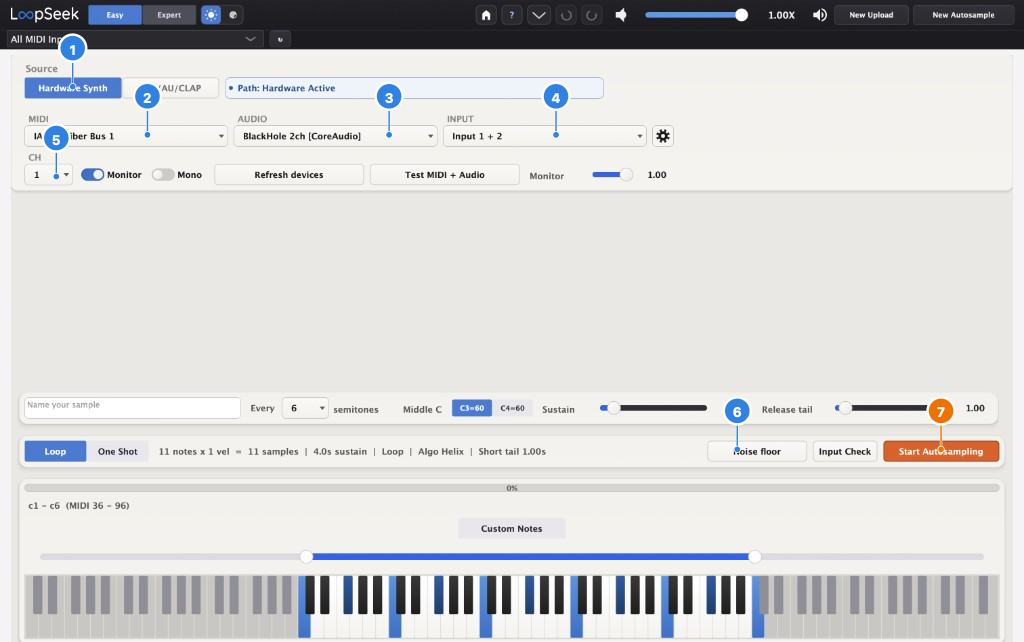The image size is (1024, 642).
Task: Click the note range slider right handle
Action: point(755,556)
